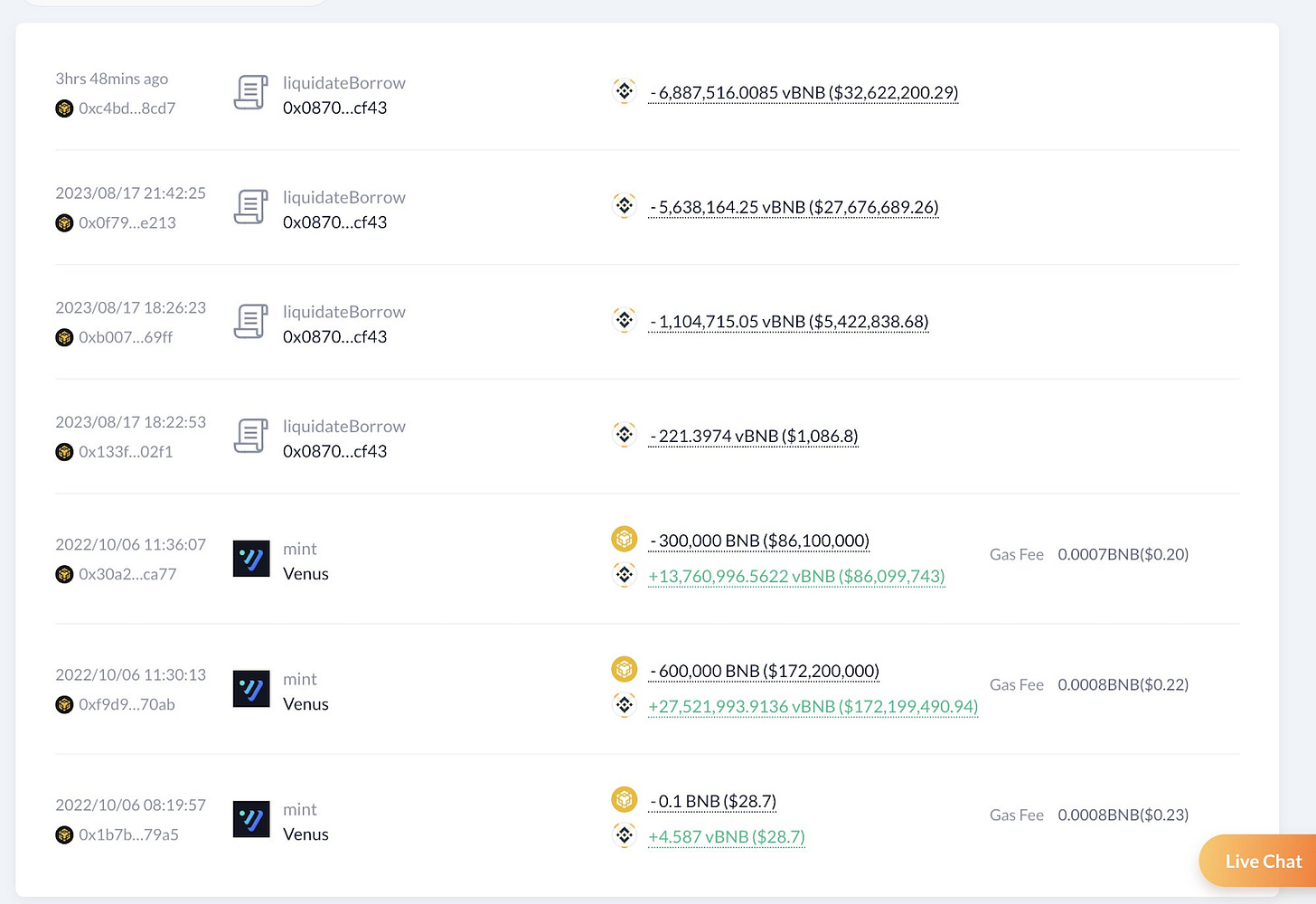Click BNB chain icon beside 0xf9d9...70ab
The image size is (1316, 904).
pos(64,705)
